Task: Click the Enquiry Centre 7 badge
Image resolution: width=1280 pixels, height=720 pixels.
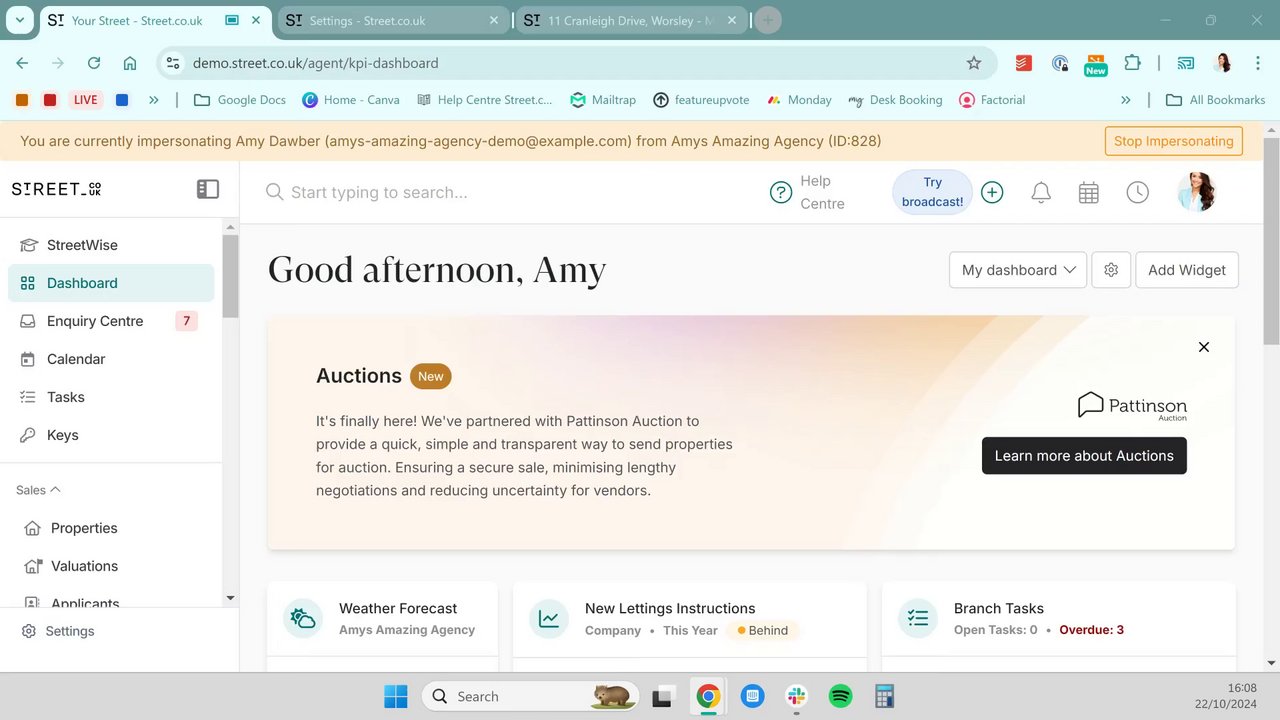Action: pyautogui.click(x=186, y=321)
